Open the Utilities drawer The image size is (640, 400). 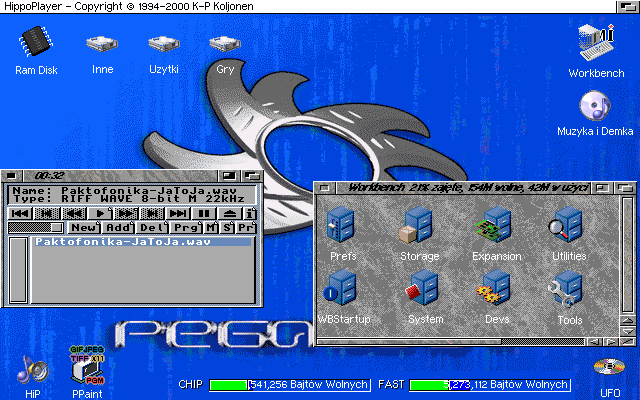565,224
